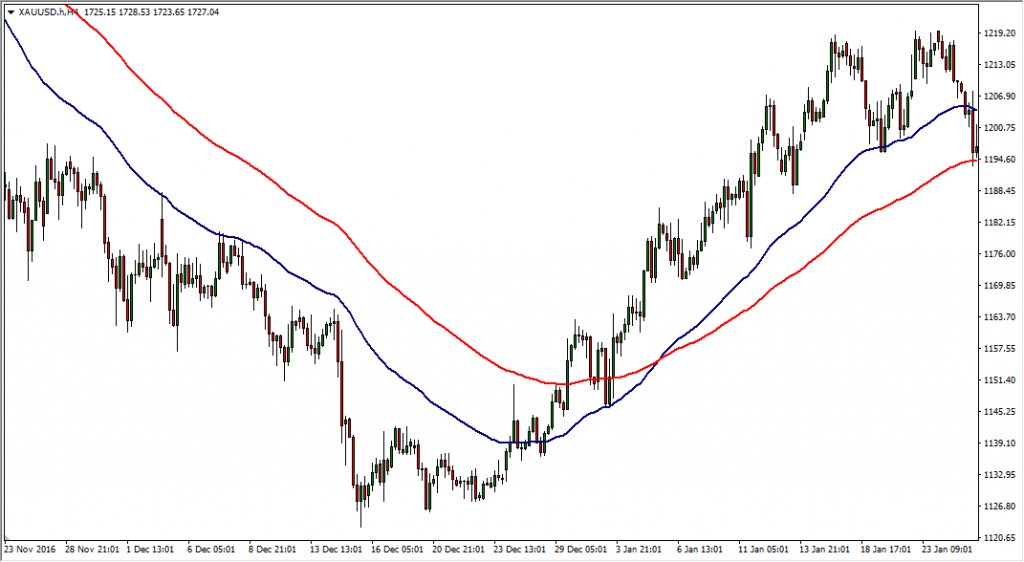Viewport: 1024px width, 562px height.
Task: Select the 1200.75 level on price scale
Action: 999,128
